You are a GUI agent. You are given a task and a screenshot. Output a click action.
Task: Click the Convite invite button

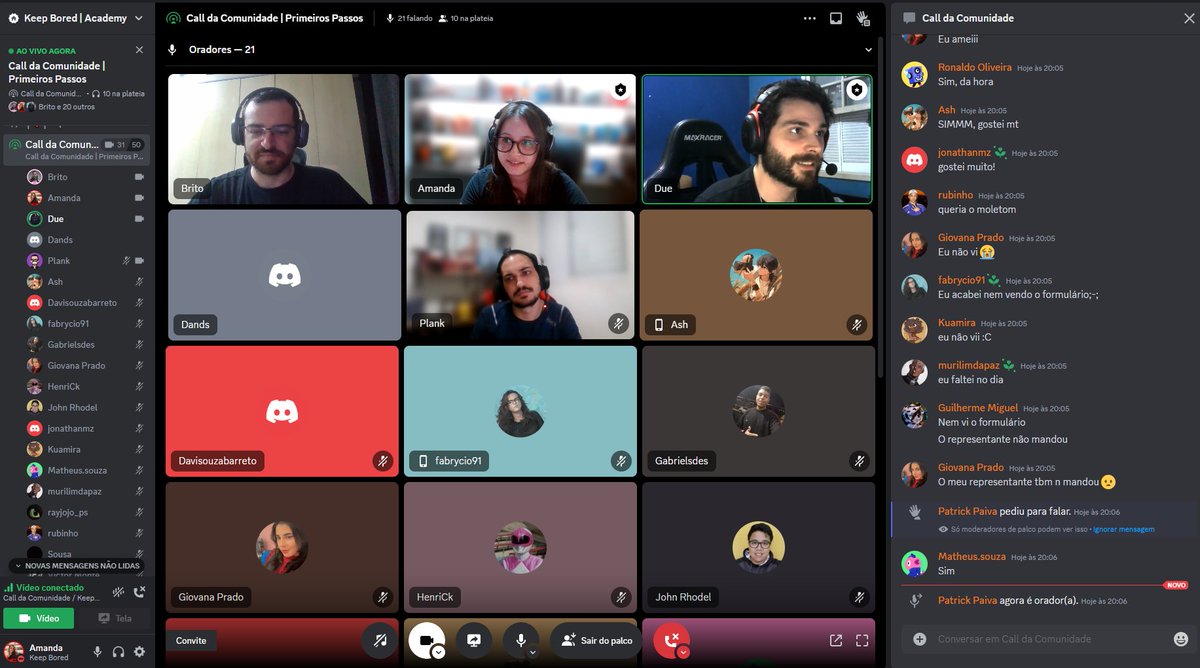pyautogui.click(x=191, y=640)
